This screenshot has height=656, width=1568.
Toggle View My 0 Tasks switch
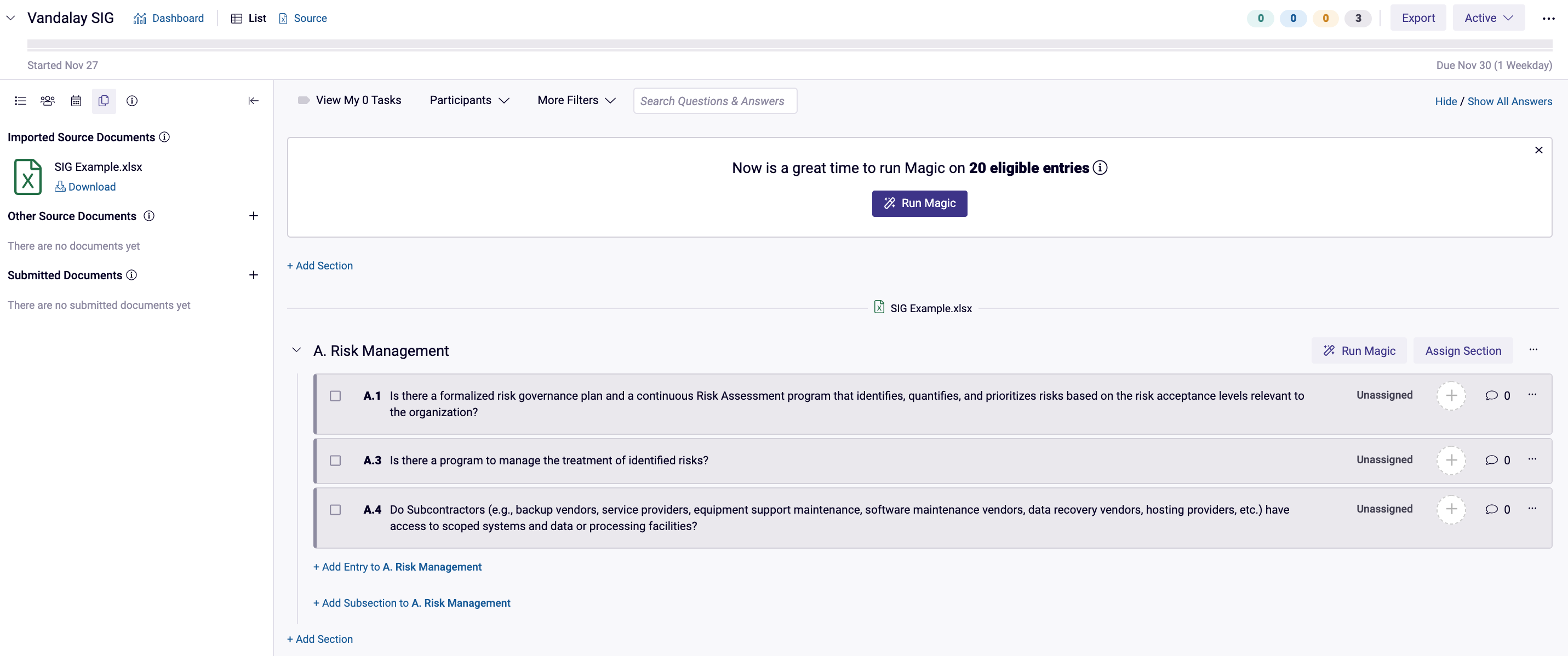(x=303, y=100)
